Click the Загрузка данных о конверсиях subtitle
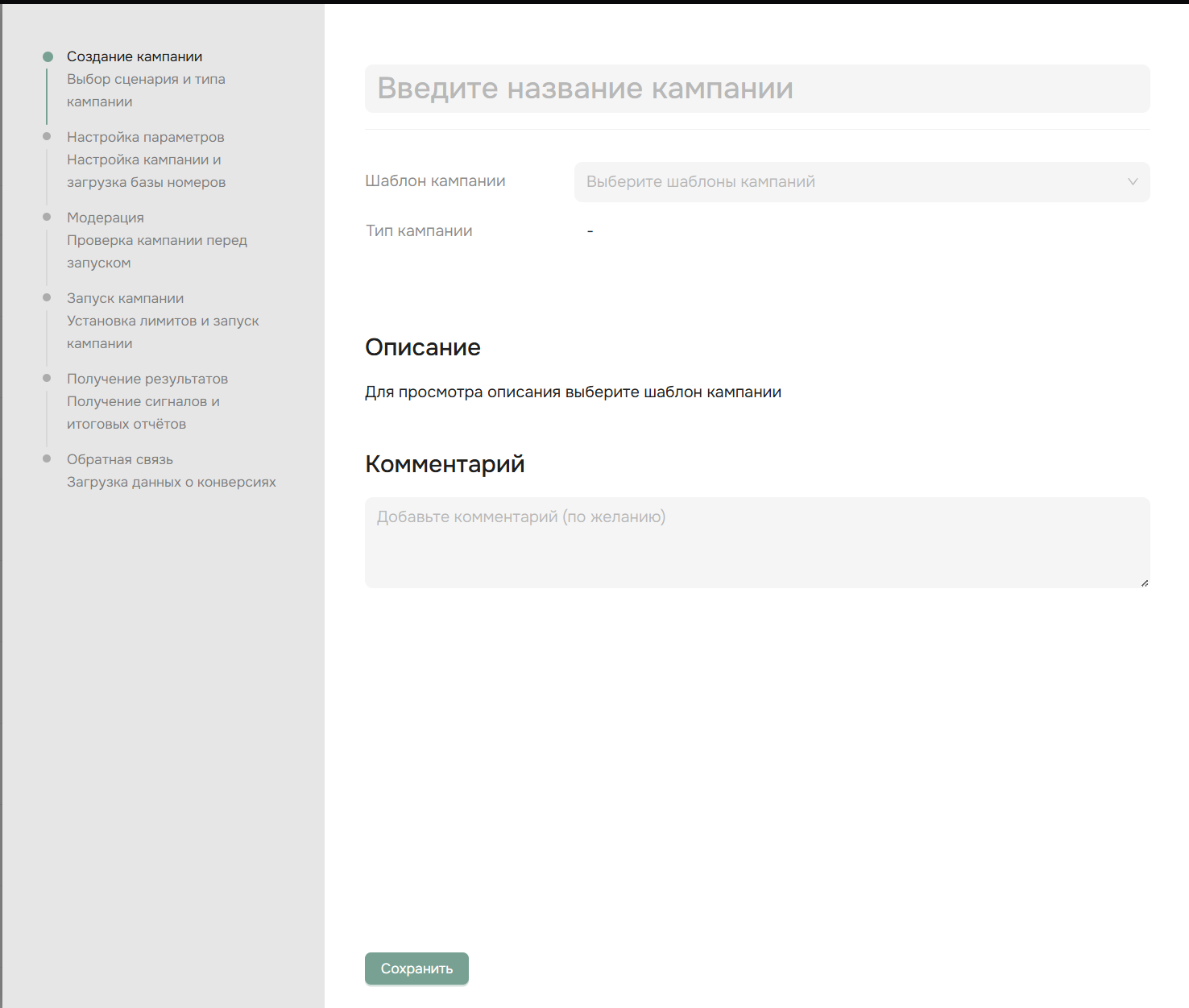The width and height of the screenshot is (1189, 1008). [171, 482]
